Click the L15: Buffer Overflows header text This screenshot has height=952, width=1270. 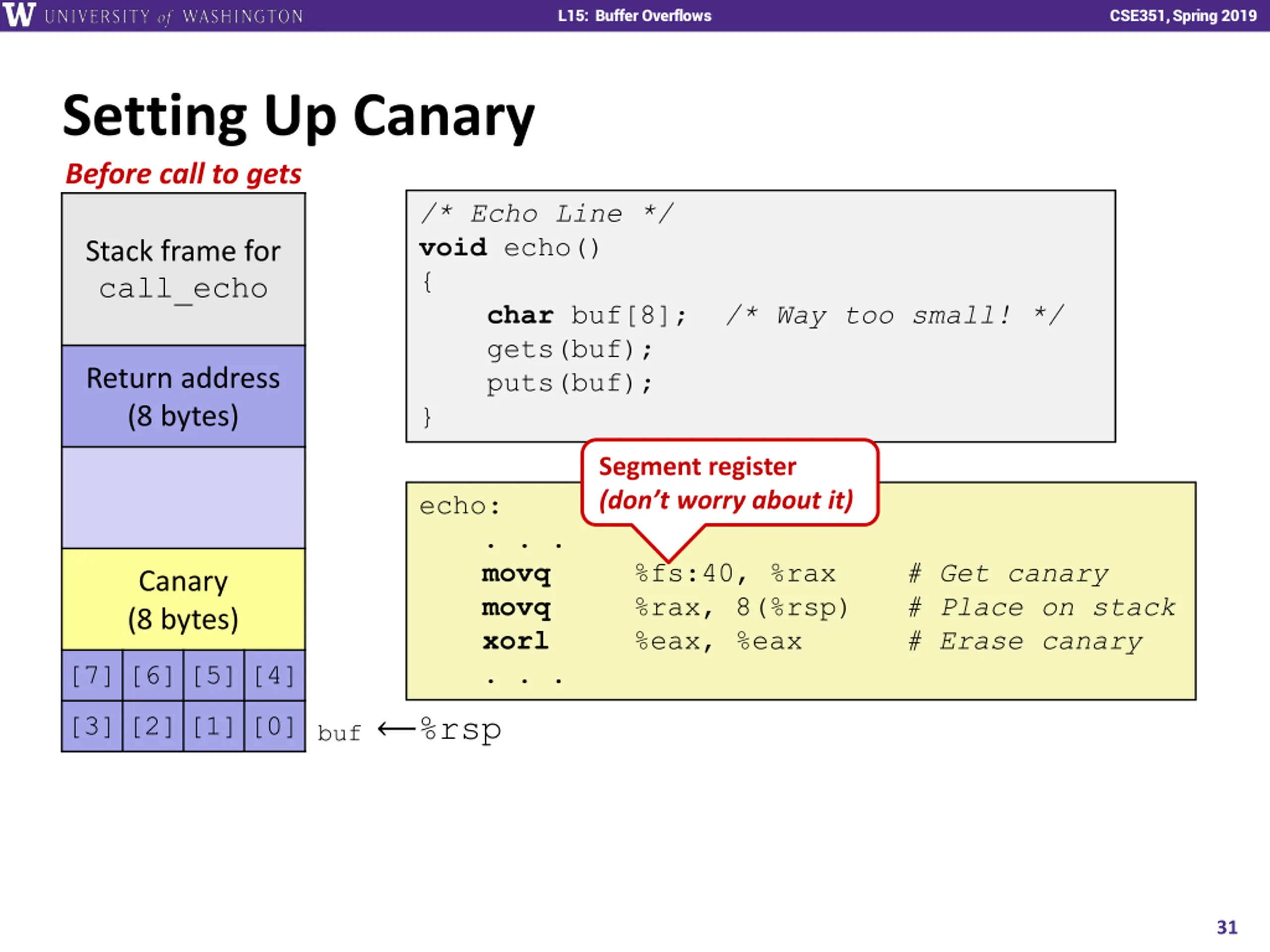point(635,15)
